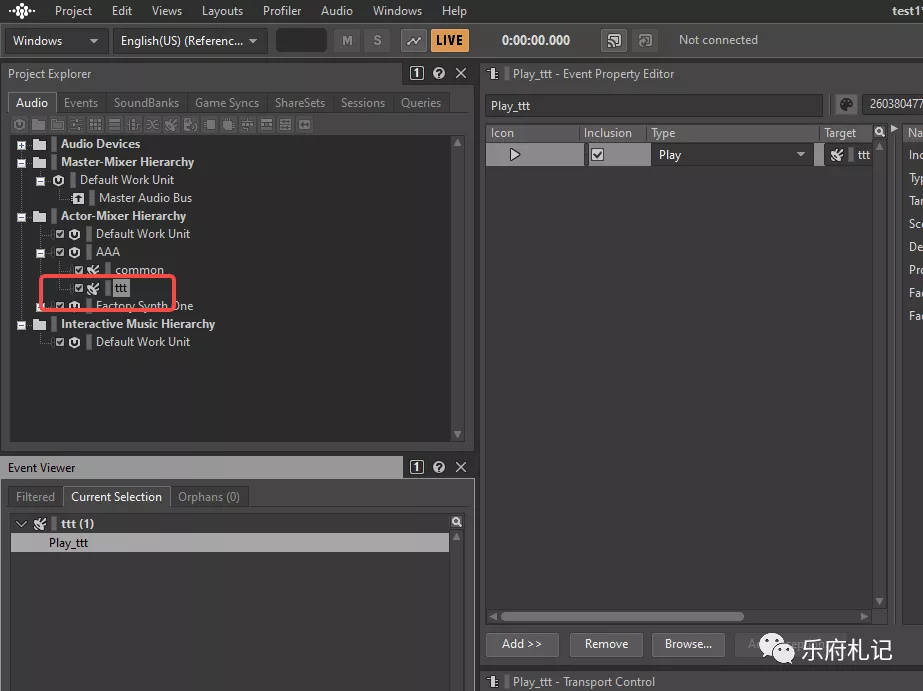
Task: Click the outlined folder toolbar icon
Action: click(57, 124)
